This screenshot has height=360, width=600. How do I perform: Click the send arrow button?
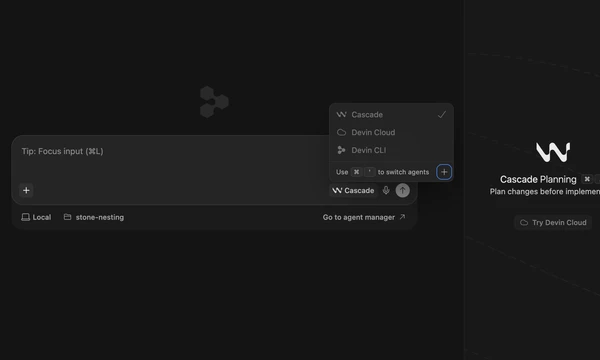(x=403, y=190)
